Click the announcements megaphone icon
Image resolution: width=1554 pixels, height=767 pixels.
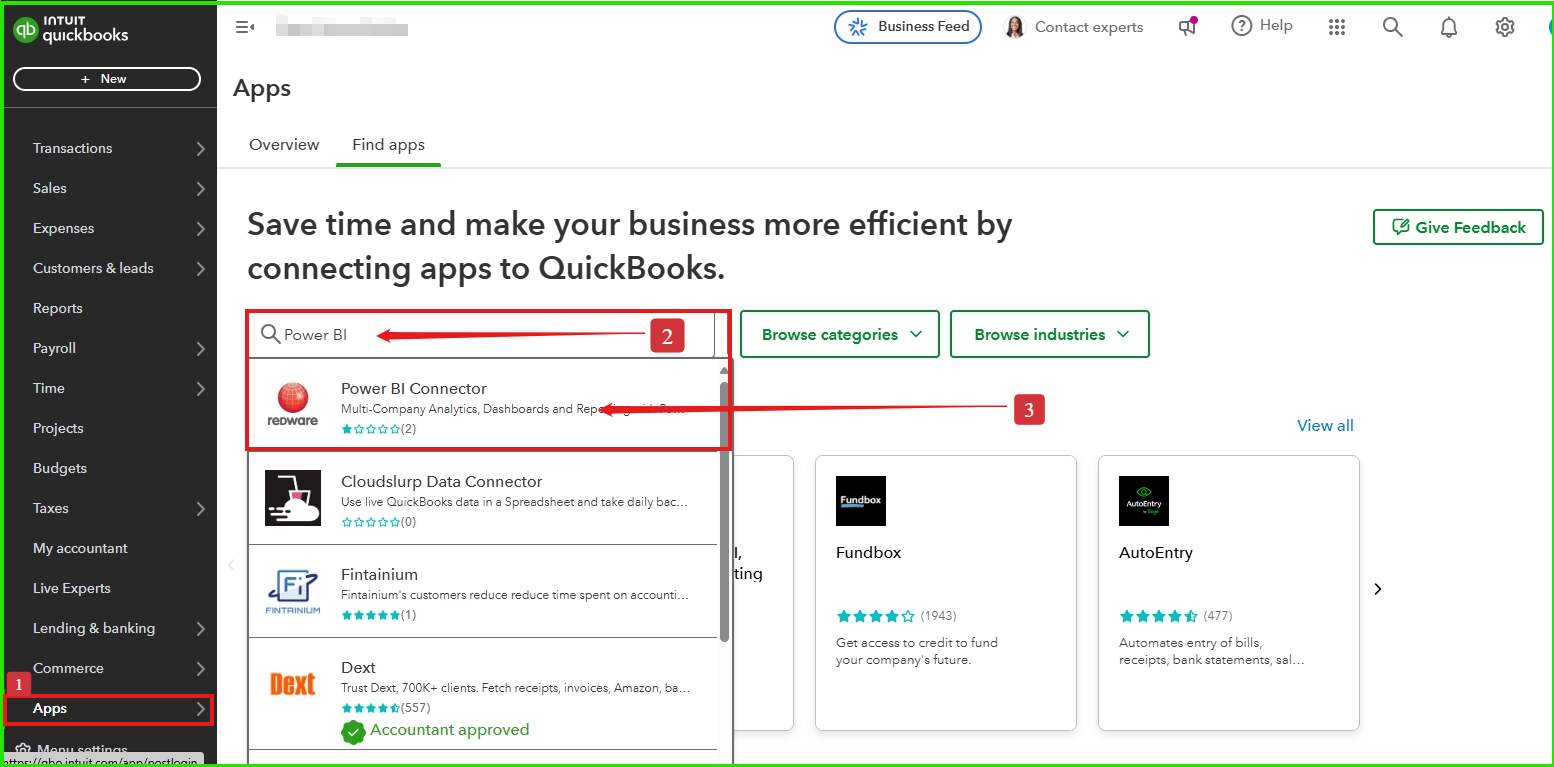pyautogui.click(x=1187, y=27)
